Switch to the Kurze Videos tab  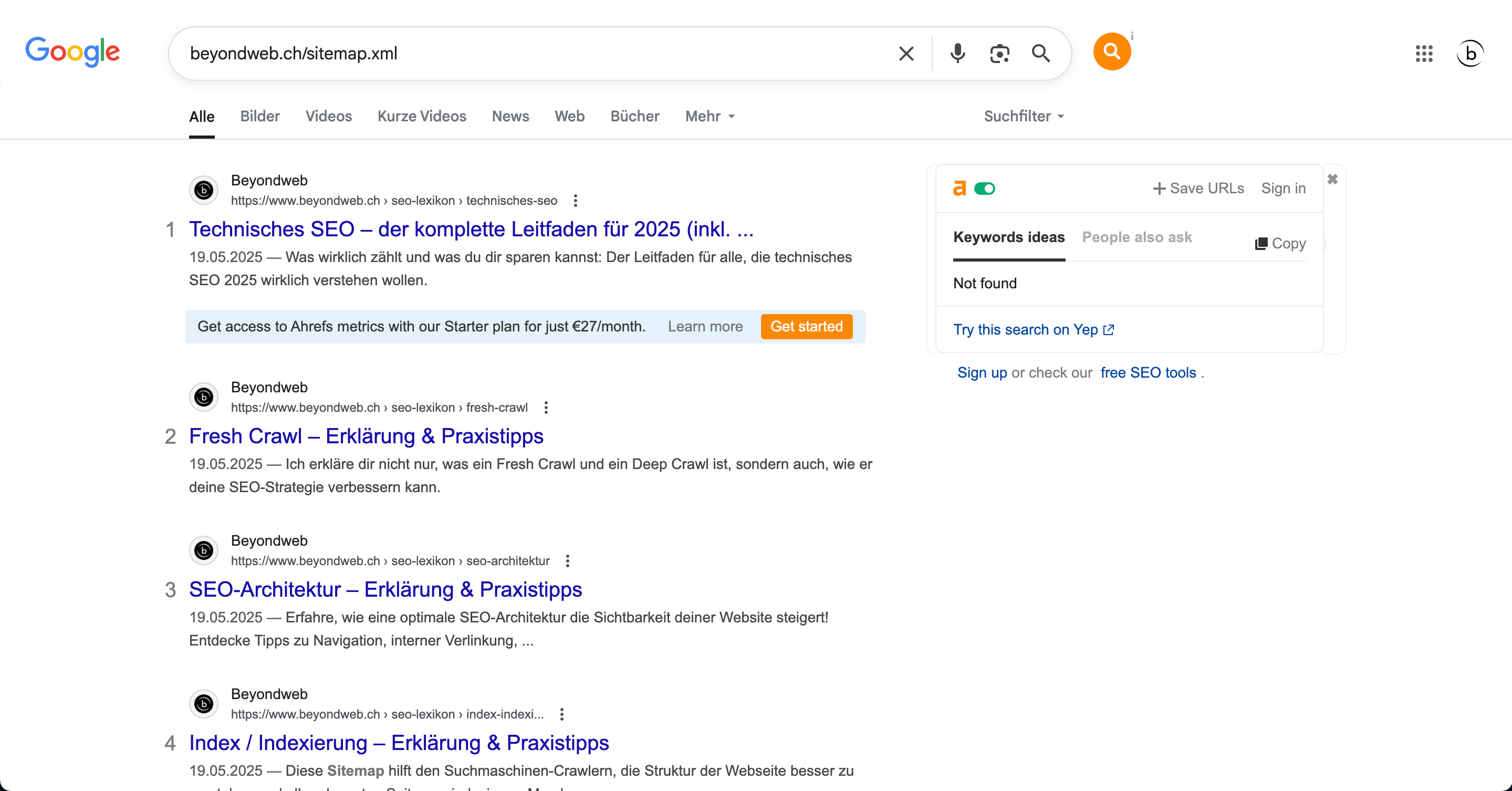[x=421, y=116]
